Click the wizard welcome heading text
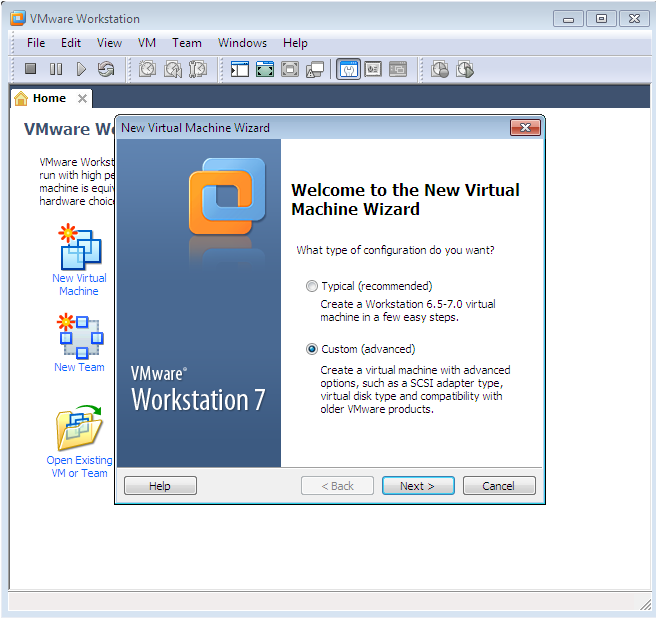Viewport: 657px width, 619px height. [405, 199]
